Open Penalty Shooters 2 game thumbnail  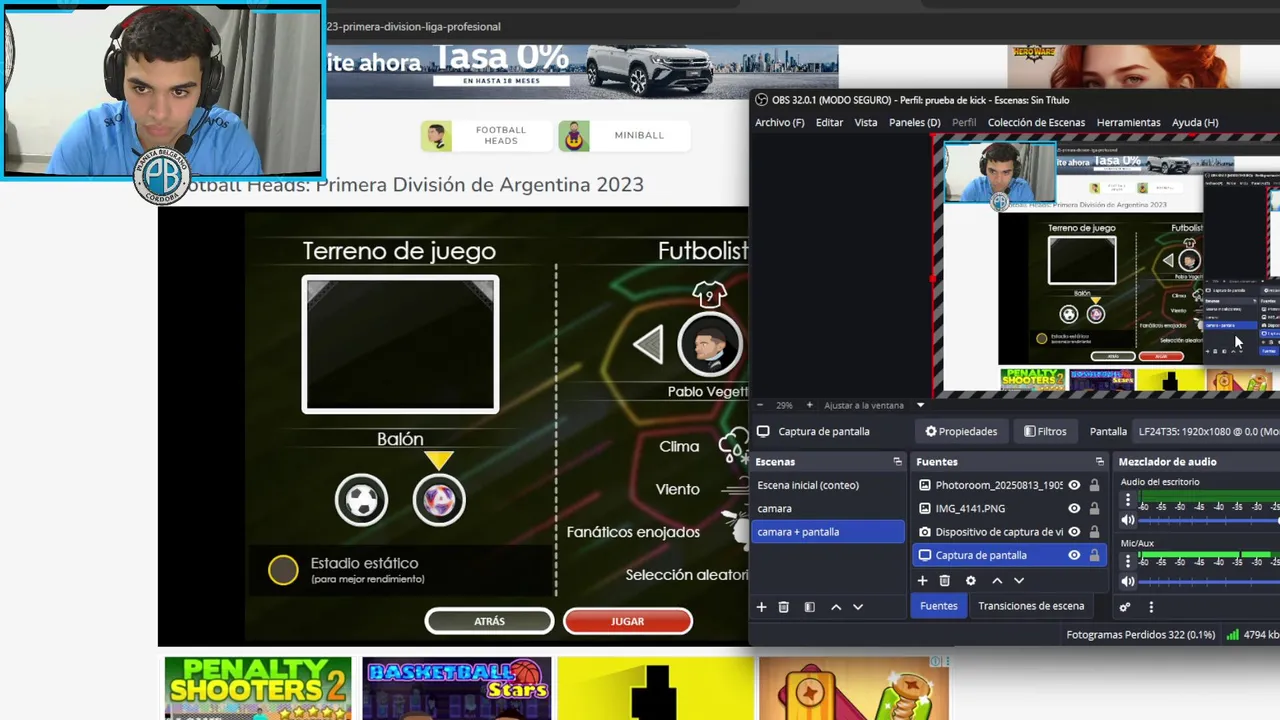(258, 688)
